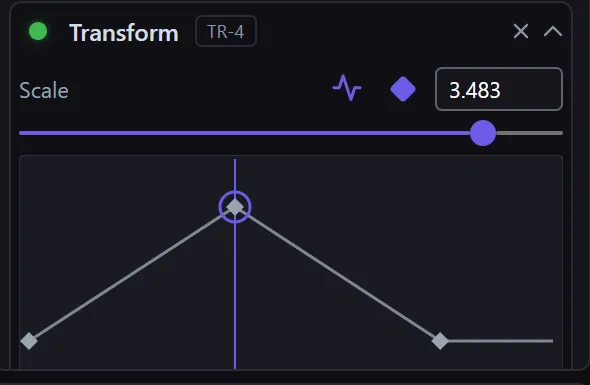Toggle the green Transform enable indicator

point(38,31)
